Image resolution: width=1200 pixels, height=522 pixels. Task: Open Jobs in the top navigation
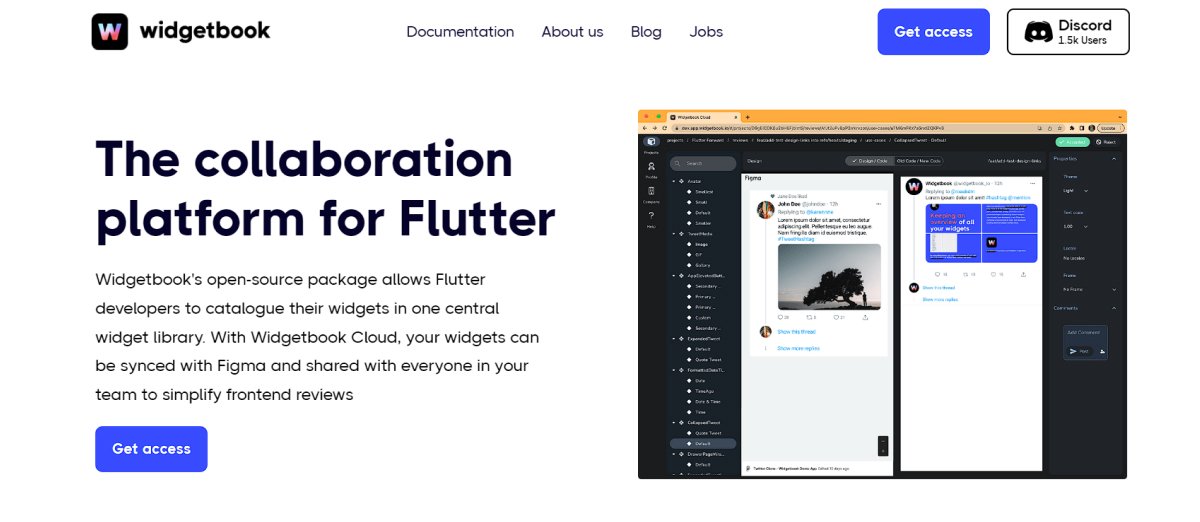(x=706, y=32)
